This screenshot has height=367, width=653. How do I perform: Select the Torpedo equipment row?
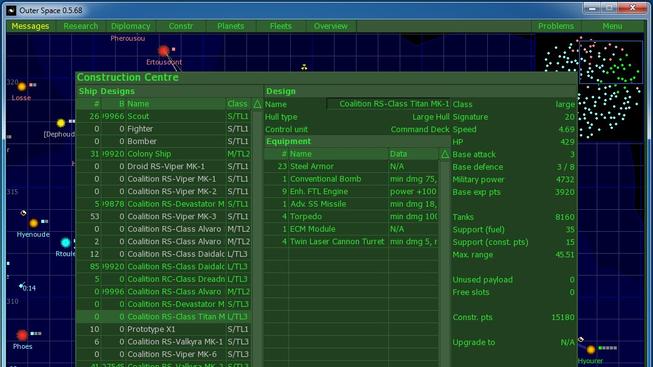351,217
